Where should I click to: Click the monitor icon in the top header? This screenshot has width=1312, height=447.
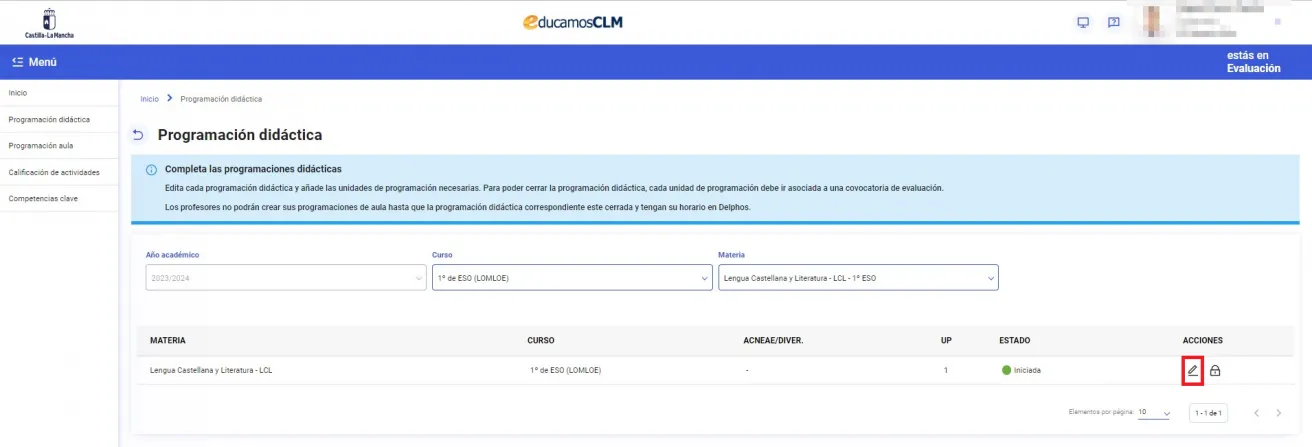click(x=1082, y=22)
